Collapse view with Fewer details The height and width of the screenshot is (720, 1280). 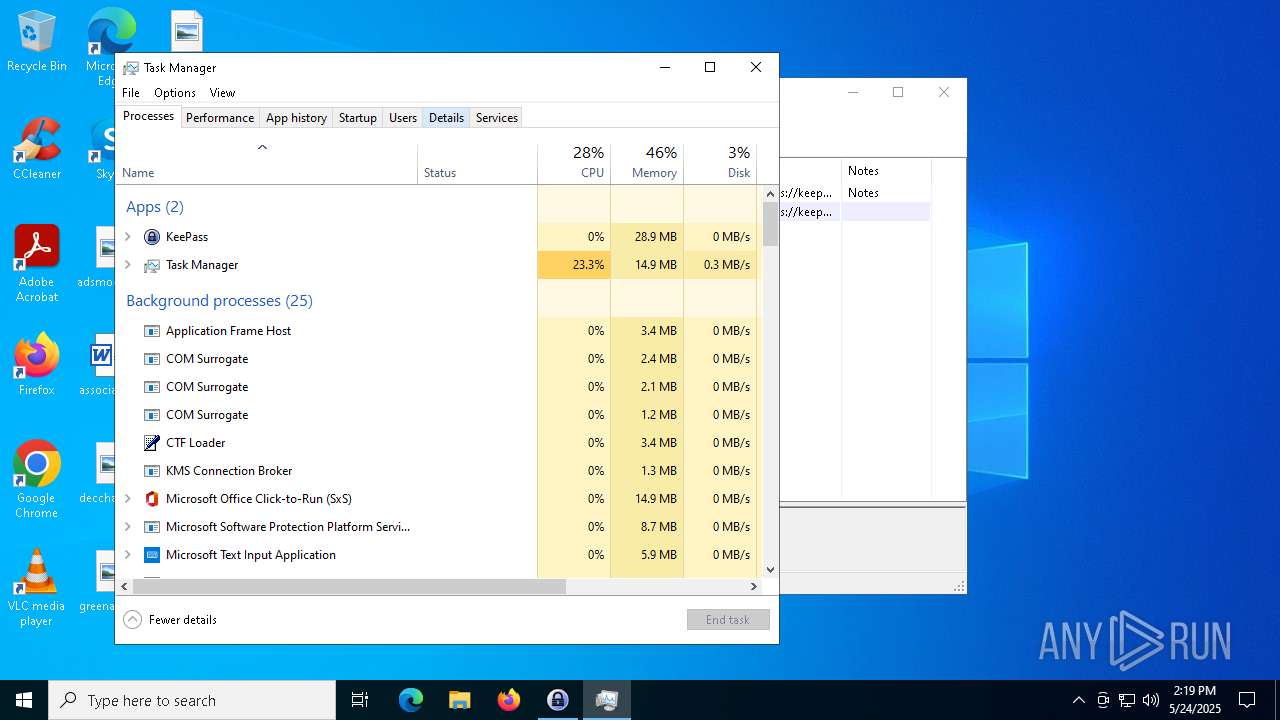coord(170,620)
